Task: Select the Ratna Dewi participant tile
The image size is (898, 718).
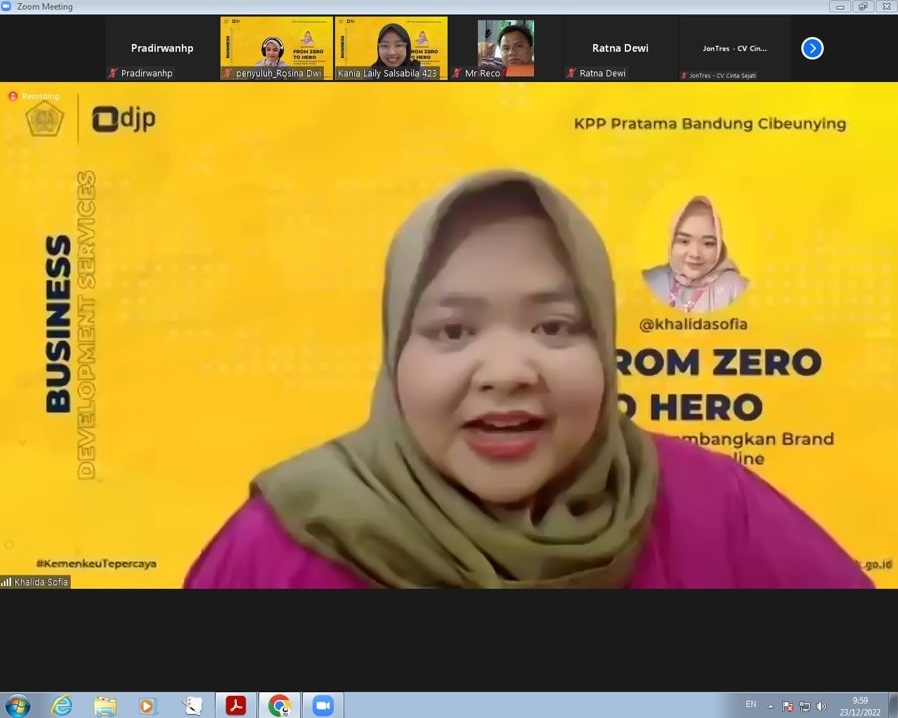Action: click(620, 48)
